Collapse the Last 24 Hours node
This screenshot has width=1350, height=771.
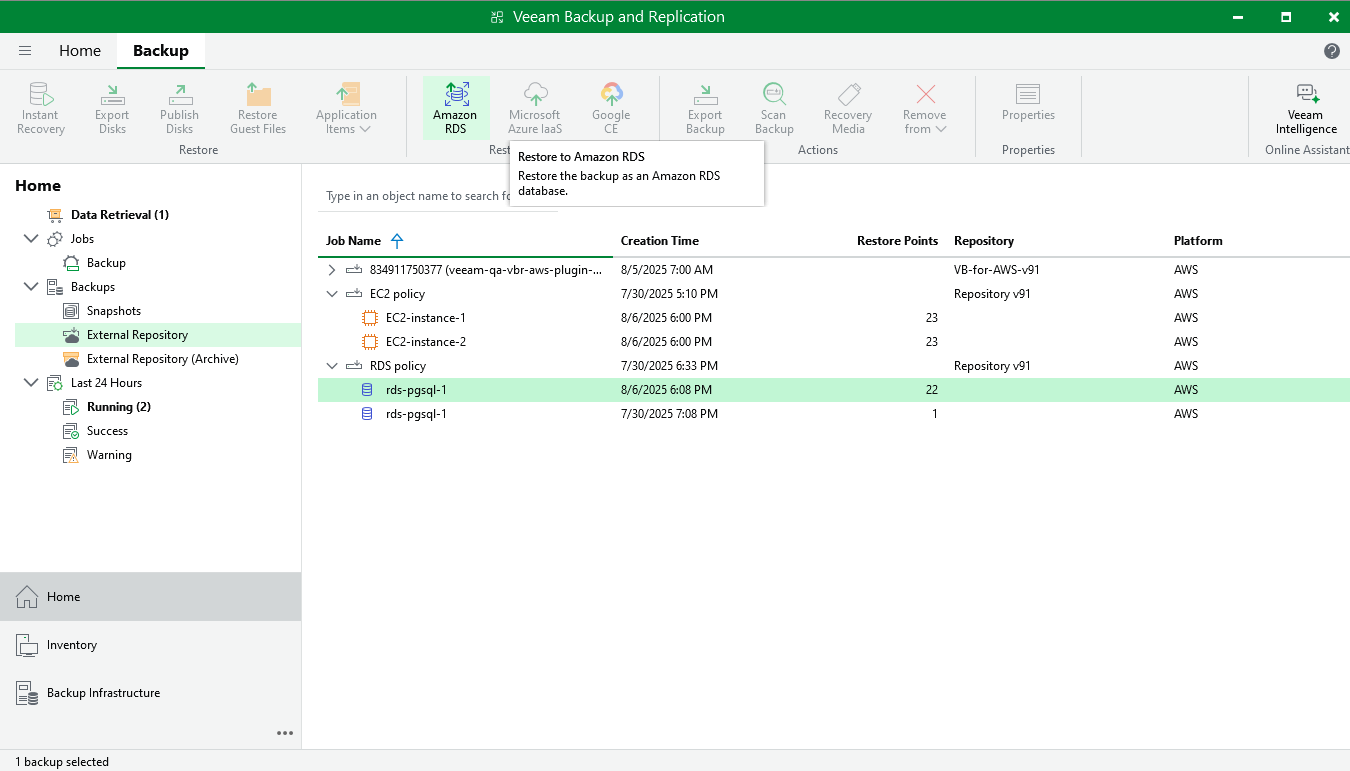coord(31,383)
